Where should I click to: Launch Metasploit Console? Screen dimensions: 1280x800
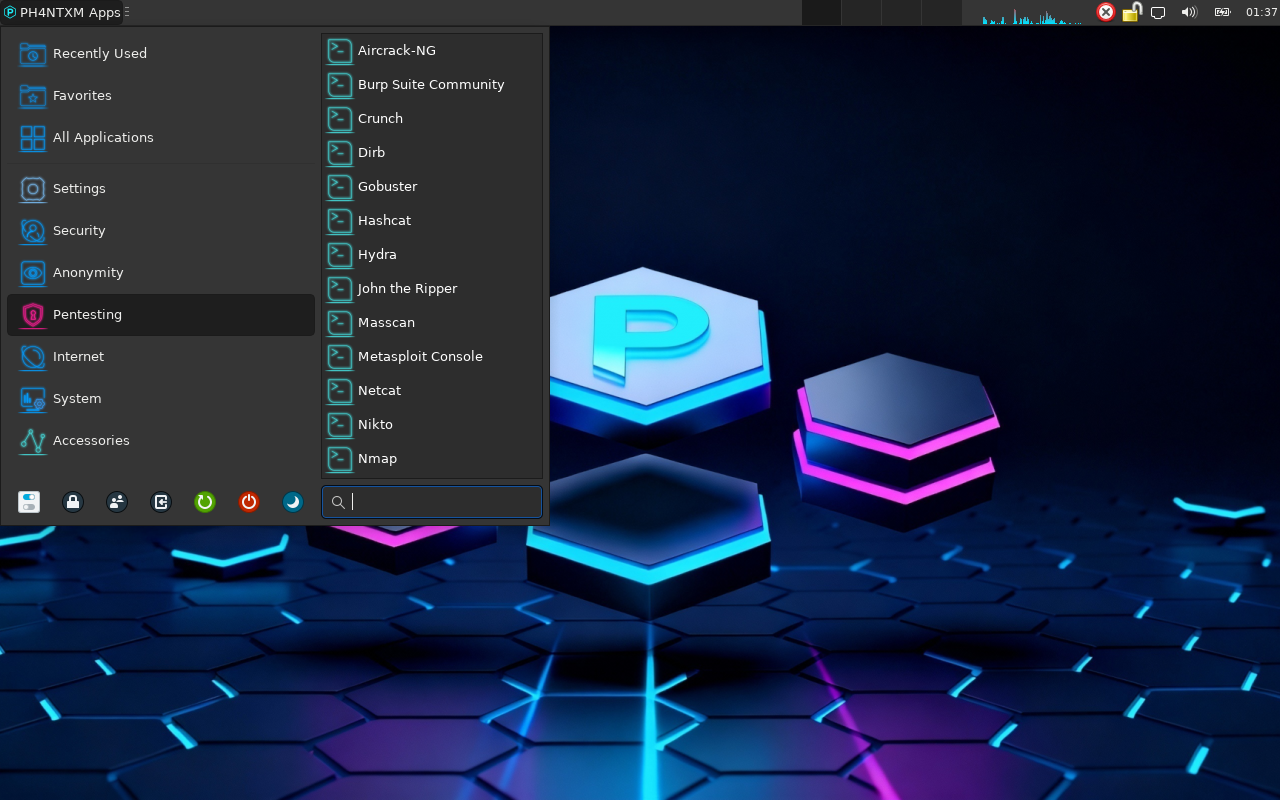click(420, 356)
